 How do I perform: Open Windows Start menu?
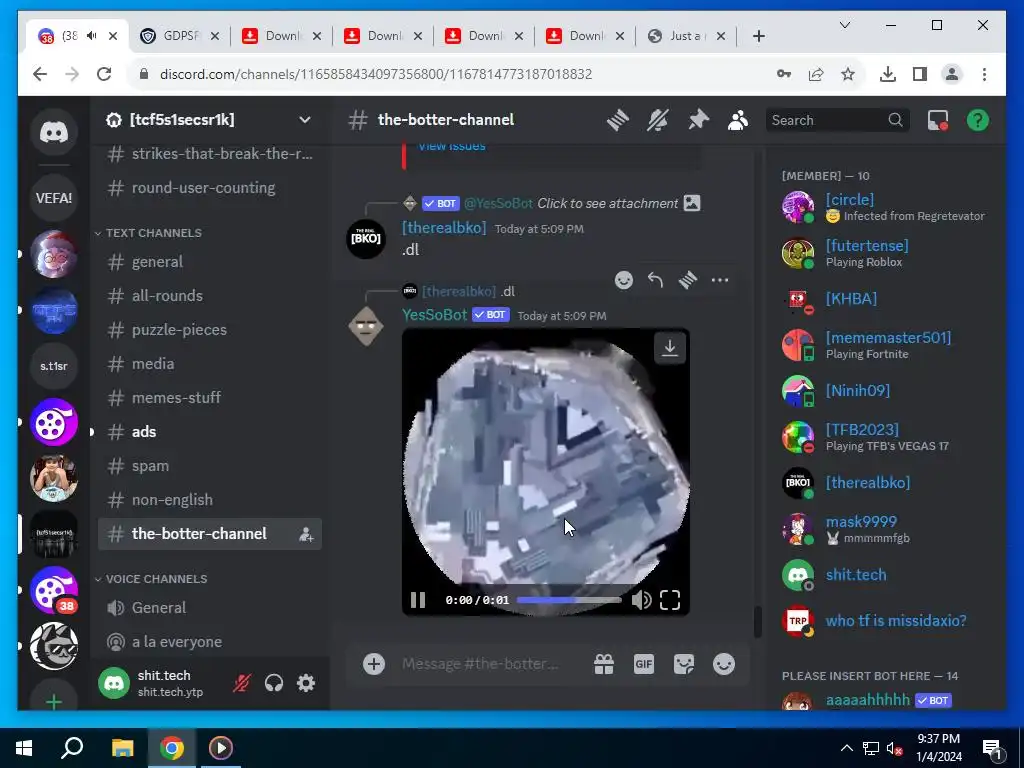(x=24, y=748)
